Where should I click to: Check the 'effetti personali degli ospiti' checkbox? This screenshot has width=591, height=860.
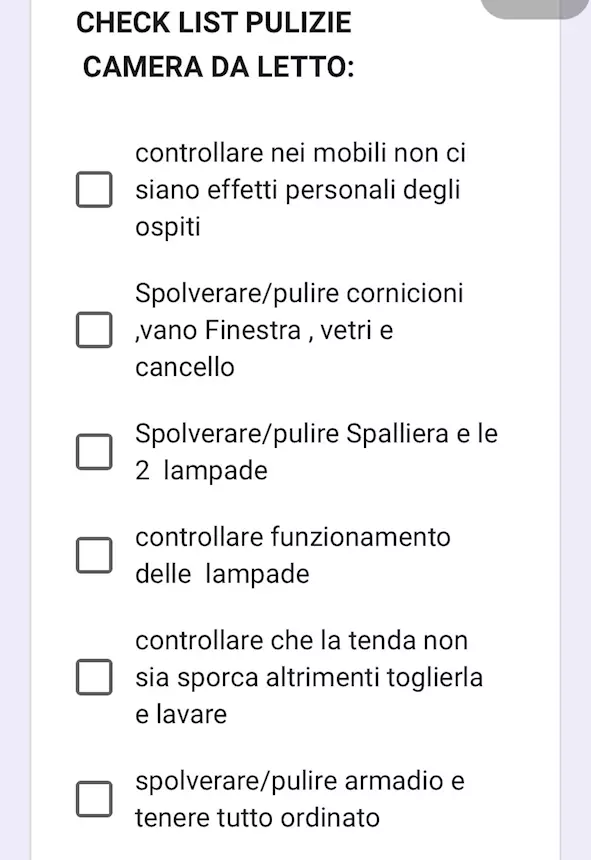pos(94,190)
